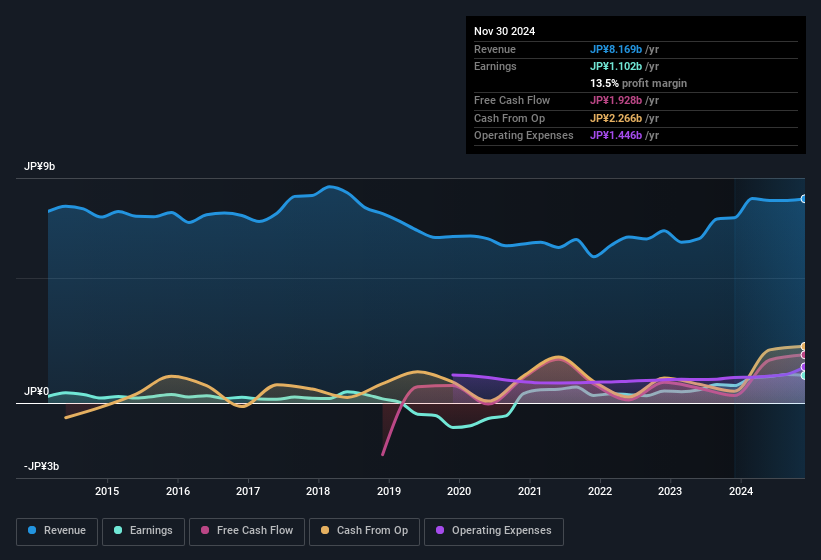The height and width of the screenshot is (560, 821).
Task: Select the 2018 label on the x-axis
Action: pos(318,491)
